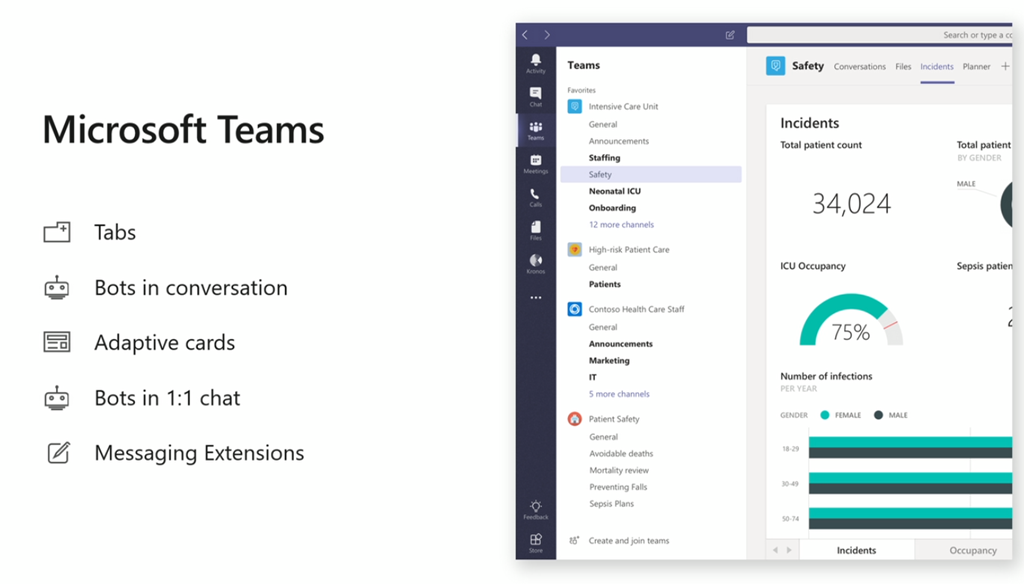Show more apps with ellipsis icon

tap(536, 297)
